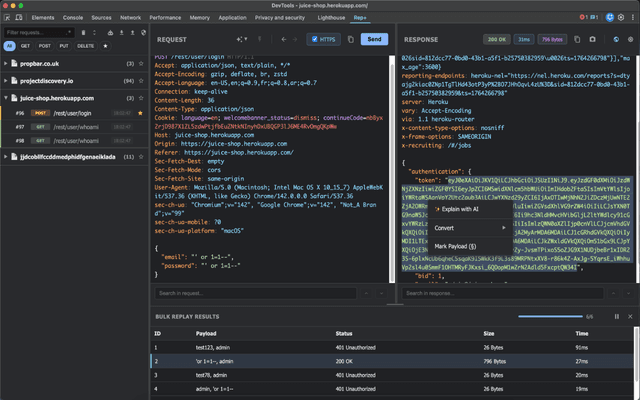This screenshot has width=640, height=400.
Task: Click the copy request icon beside HTTPS
Action: pos(350,39)
